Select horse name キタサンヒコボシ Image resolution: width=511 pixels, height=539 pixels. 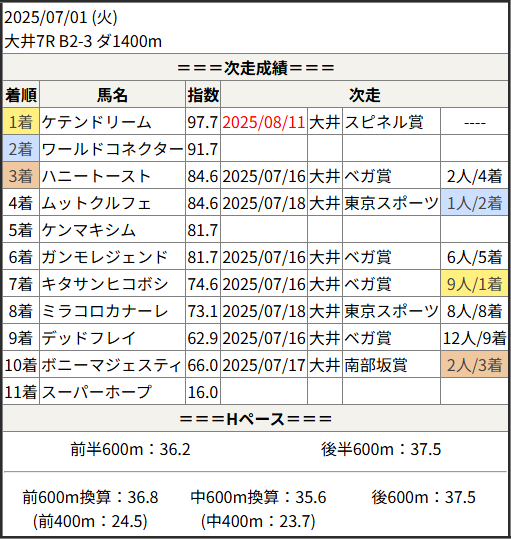(105, 284)
